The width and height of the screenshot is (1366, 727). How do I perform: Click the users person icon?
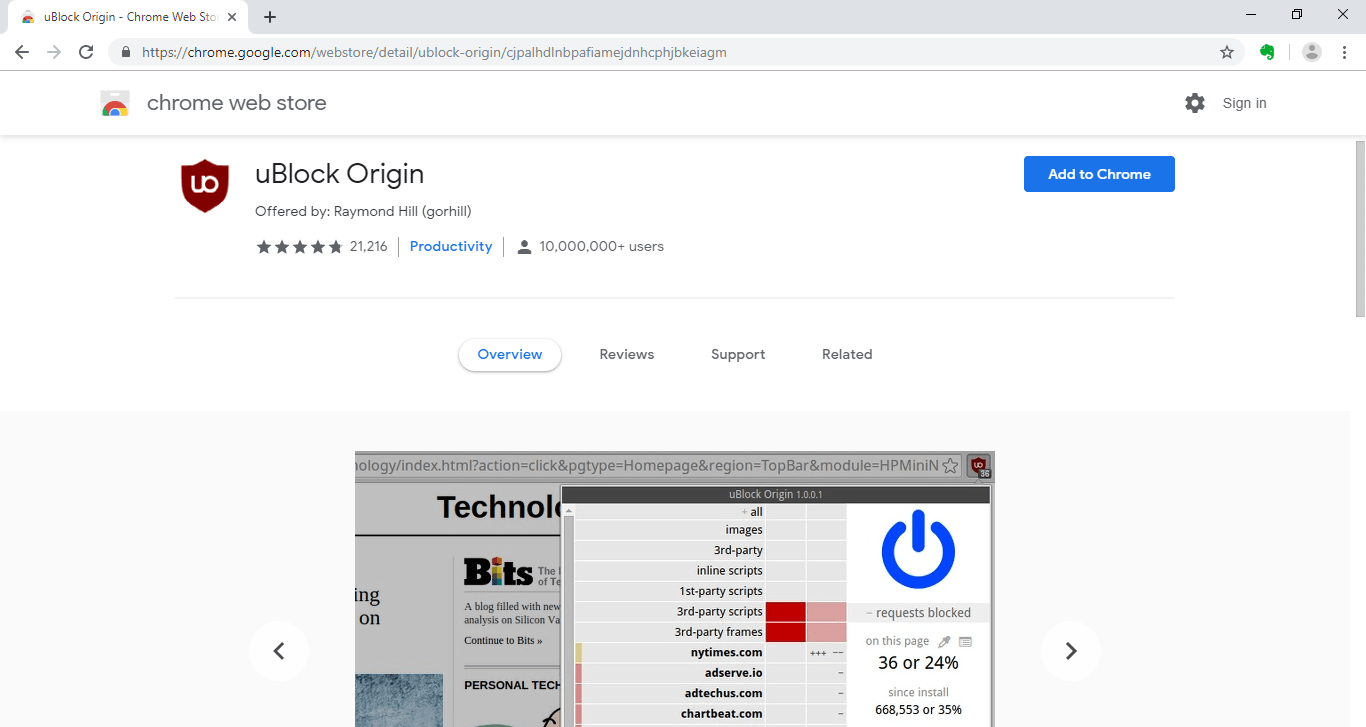[524, 247]
